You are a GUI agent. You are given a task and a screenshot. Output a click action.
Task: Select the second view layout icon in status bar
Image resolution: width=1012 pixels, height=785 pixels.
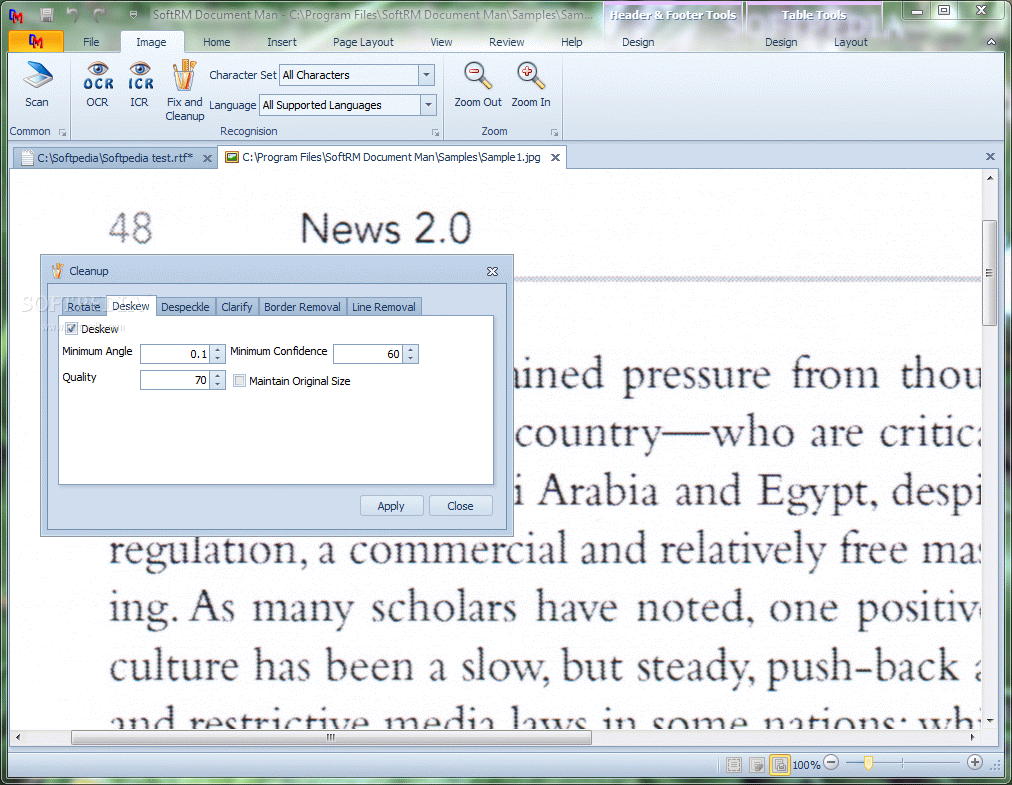(x=757, y=765)
